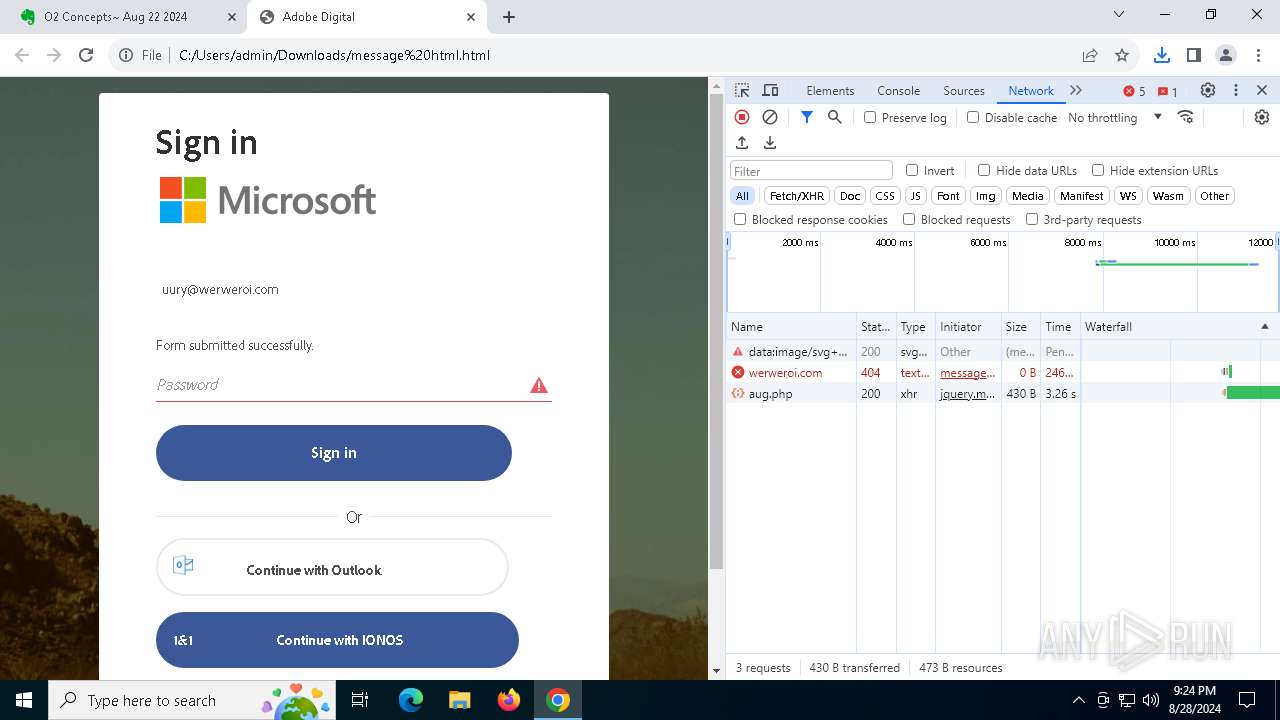Screen dimensions: 1280x720
Task: Choose Continue with Outlook
Action: 332,568
